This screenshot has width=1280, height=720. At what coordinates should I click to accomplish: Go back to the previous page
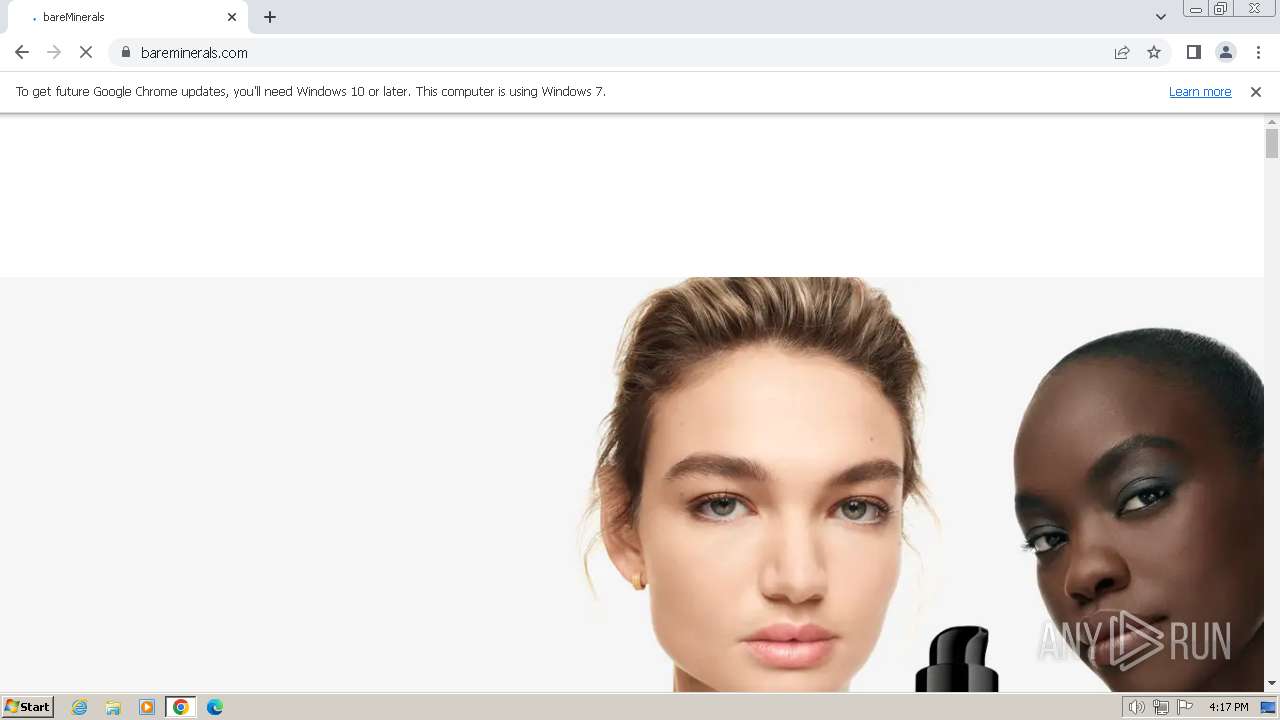pyautogui.click(x=22, y=53)
